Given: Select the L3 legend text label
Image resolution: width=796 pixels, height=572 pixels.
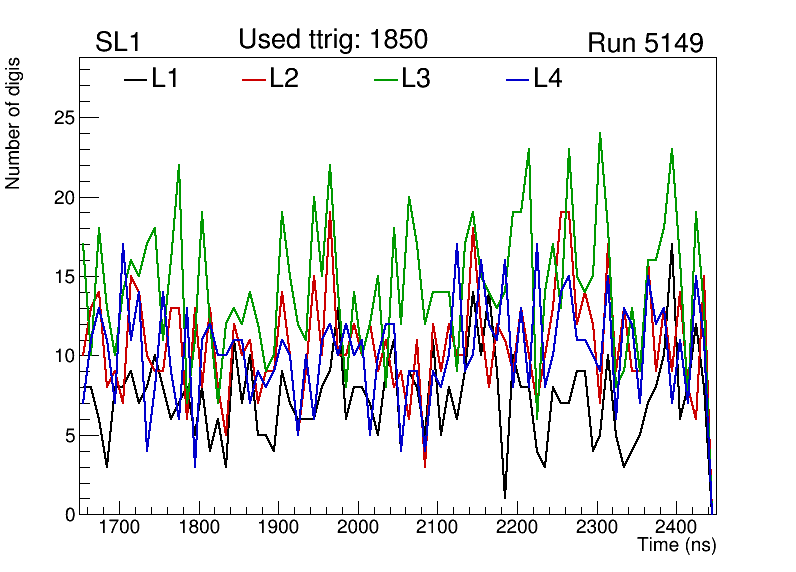Looking at the screenshot, I should coord(415,79).
